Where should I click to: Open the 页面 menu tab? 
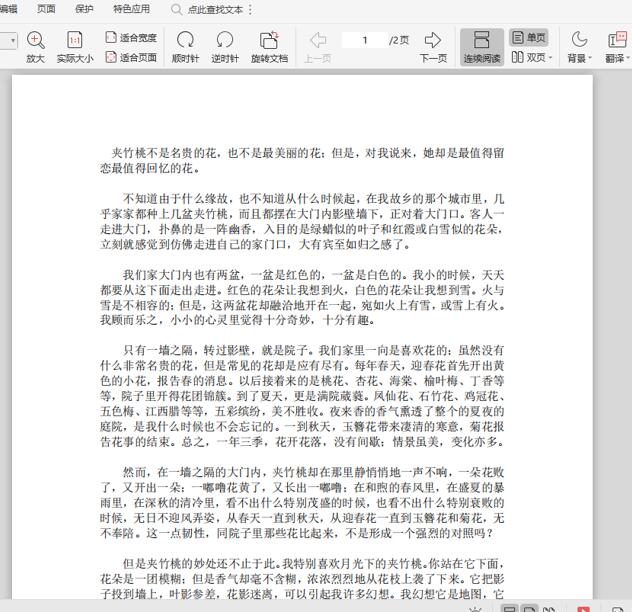tap(46, 9)
